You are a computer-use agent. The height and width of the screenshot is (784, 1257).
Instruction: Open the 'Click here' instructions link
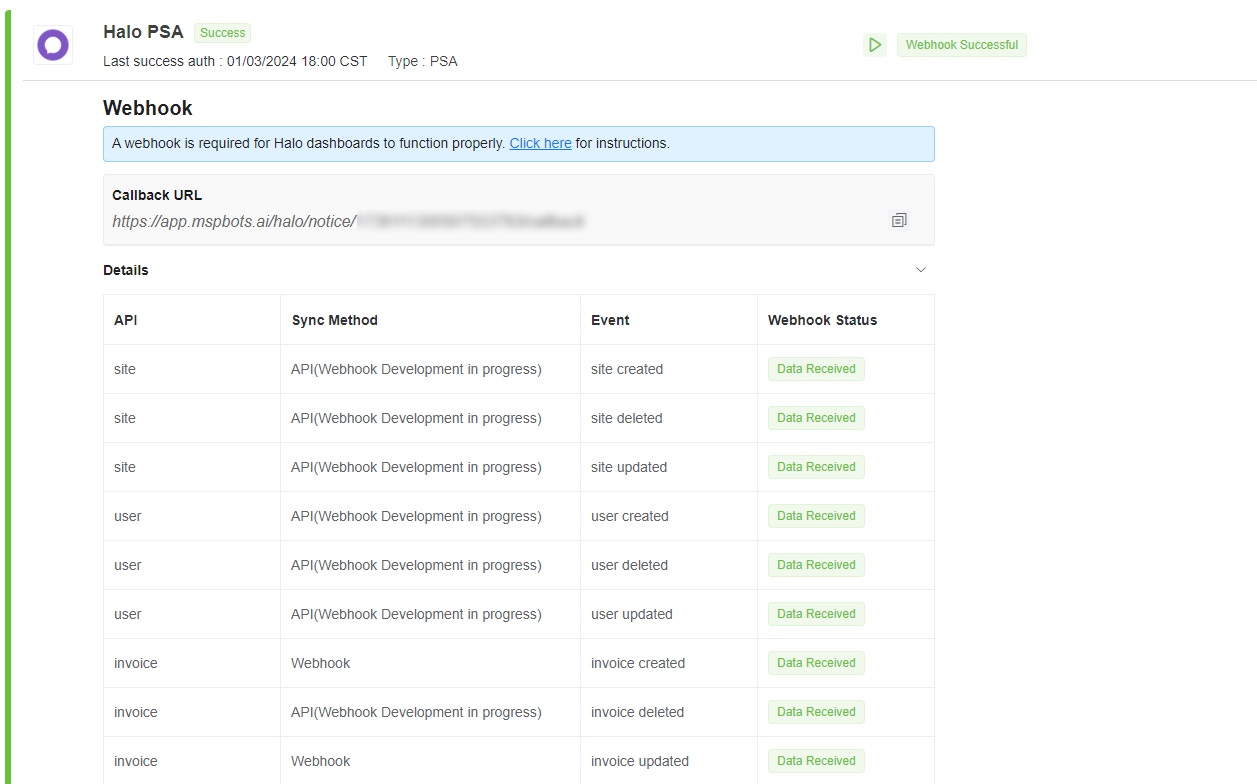tap(540, 143)
